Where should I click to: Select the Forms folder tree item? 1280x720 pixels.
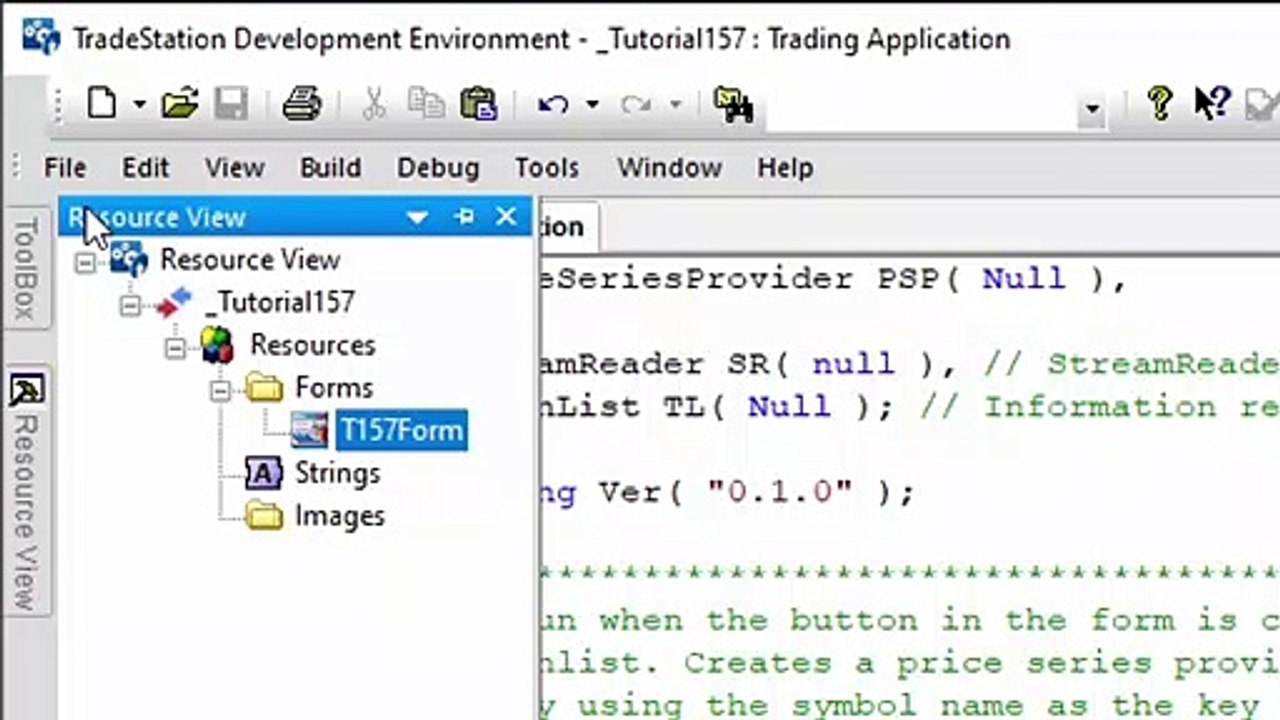tap(334, 388)
